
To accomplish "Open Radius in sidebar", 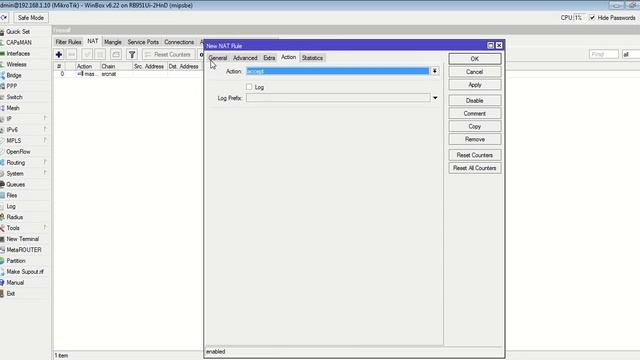I will click(15, 217).
